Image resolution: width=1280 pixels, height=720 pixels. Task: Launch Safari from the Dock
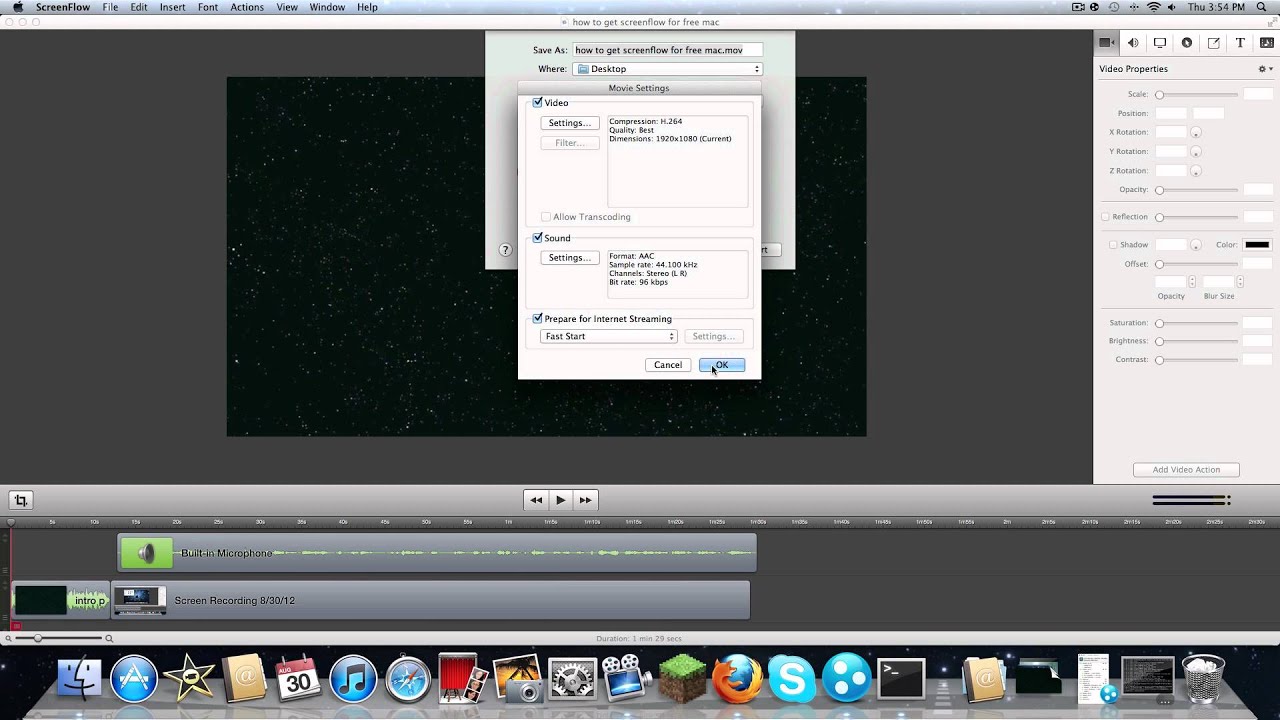(408, 680)
